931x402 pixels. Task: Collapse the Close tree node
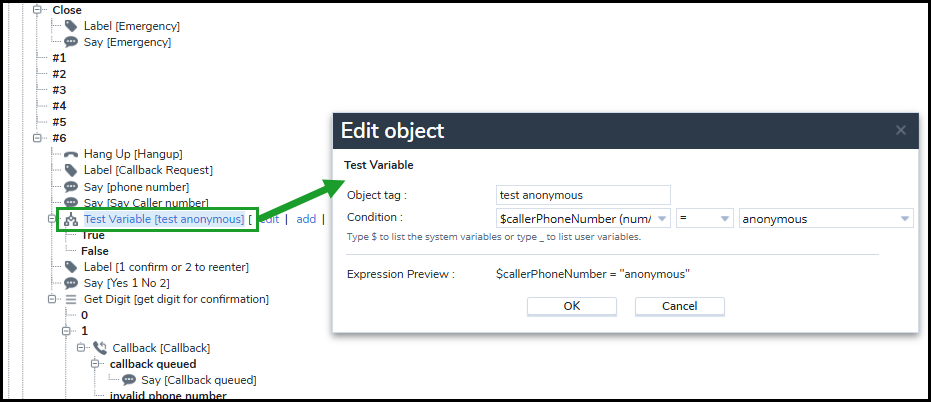pyautogui.click(x=39, y=10)
